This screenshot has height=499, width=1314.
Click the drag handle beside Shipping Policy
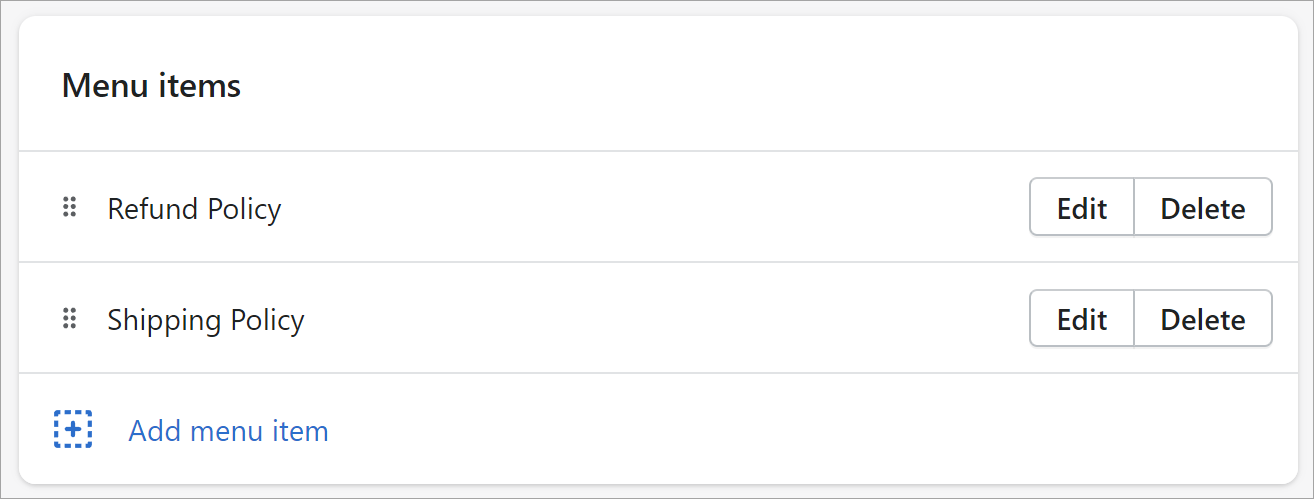click(70, 319)
